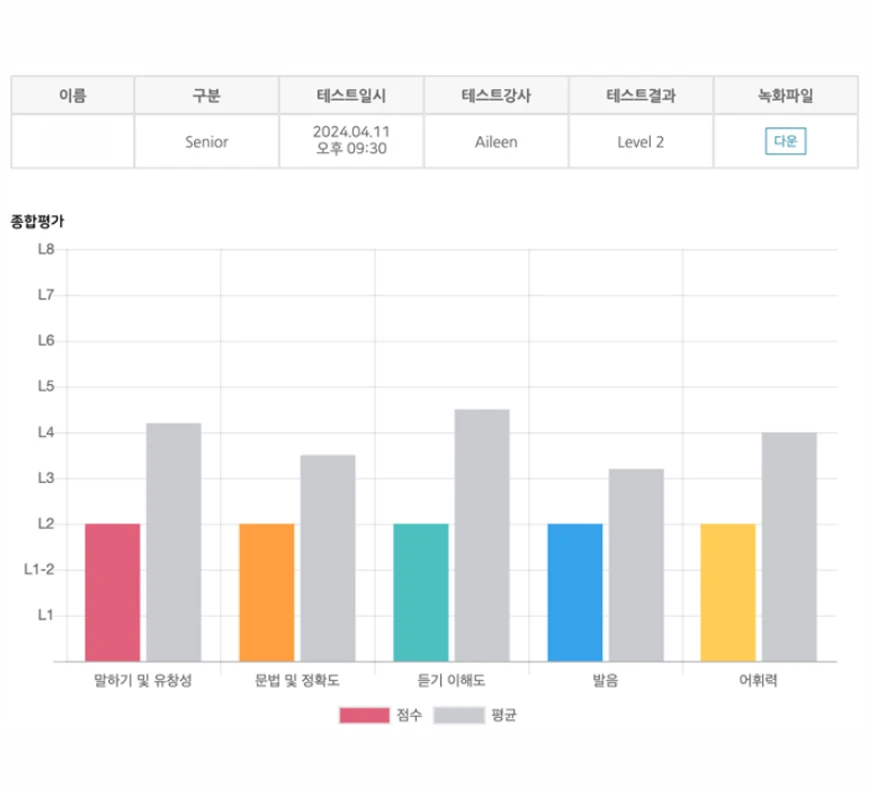Viewport: 869px width, 792px height.
Task: Click the L5 axis label
Action: tap(46, 386)
